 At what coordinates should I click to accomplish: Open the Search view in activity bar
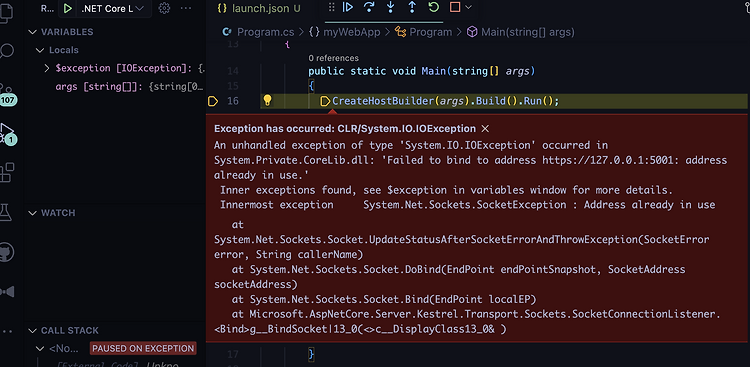[x=7, y=51]
